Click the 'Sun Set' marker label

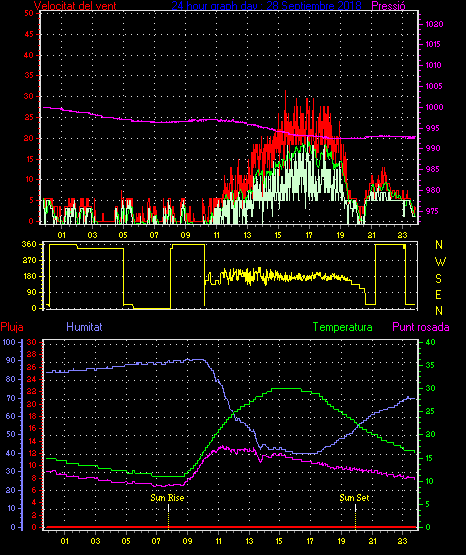click(x=354, y=498)
